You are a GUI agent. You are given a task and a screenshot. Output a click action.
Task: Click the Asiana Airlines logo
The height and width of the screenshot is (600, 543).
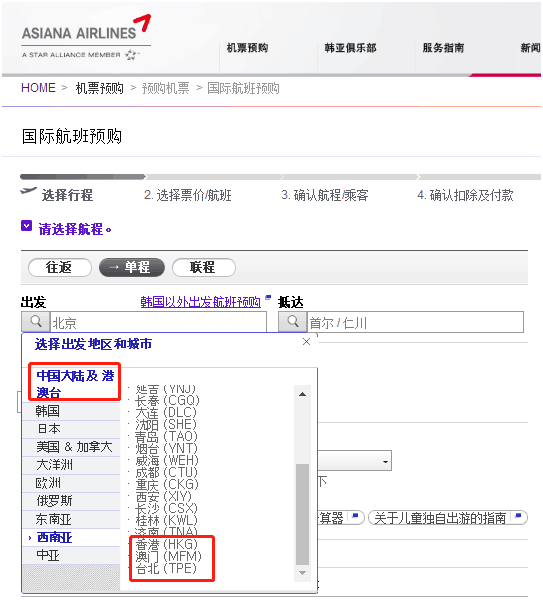click(86, 37)
